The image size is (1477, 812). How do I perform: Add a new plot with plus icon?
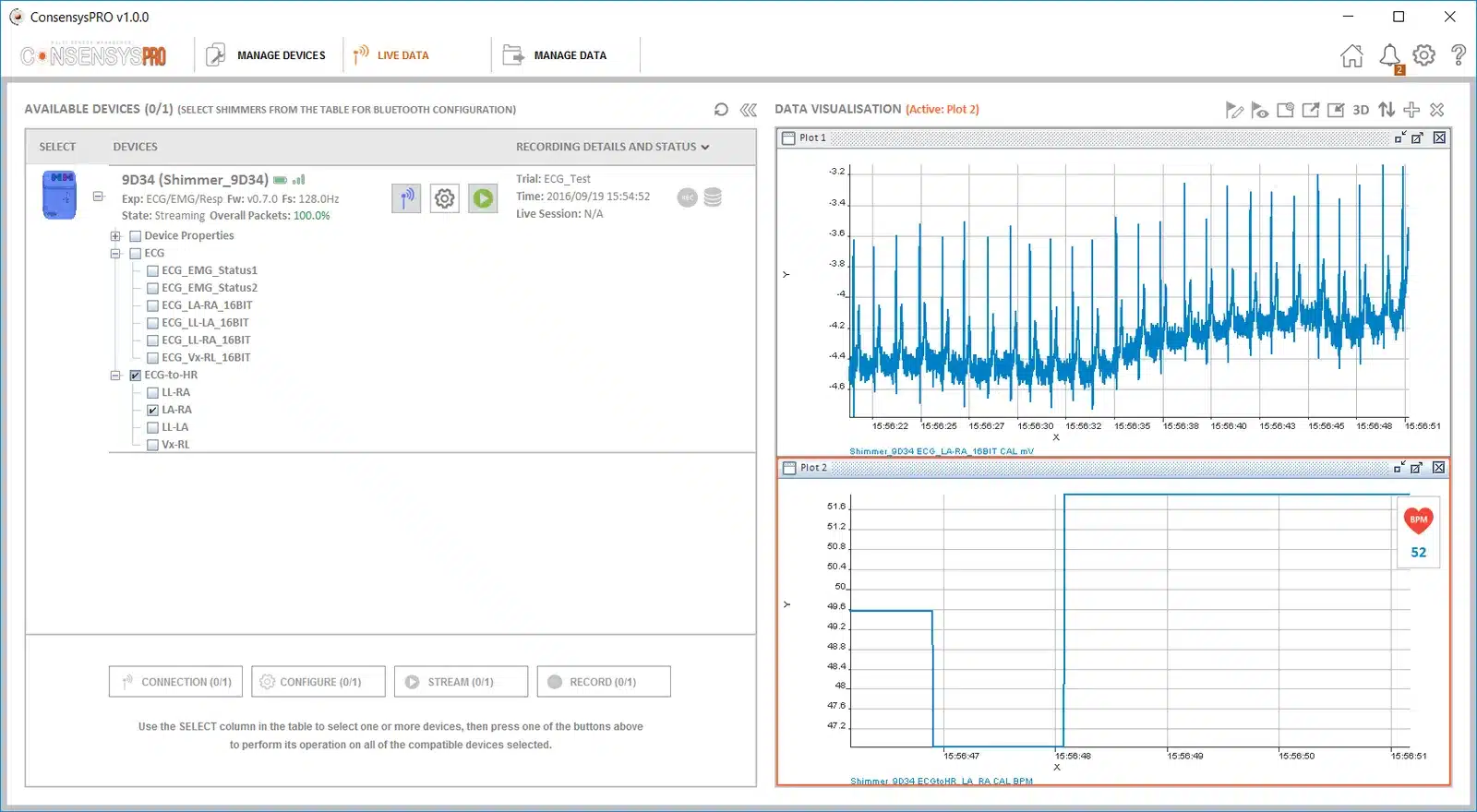click(x=1411, y=110)
